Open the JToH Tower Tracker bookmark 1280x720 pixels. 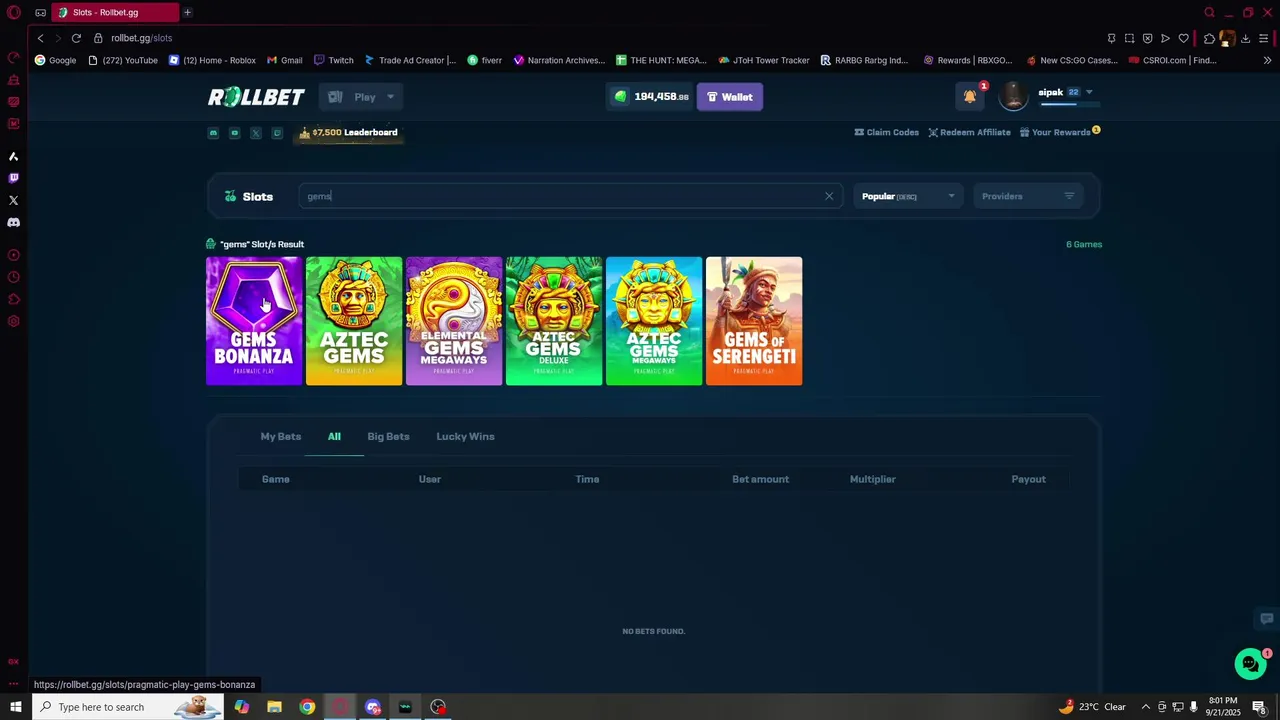pos(764,60)
